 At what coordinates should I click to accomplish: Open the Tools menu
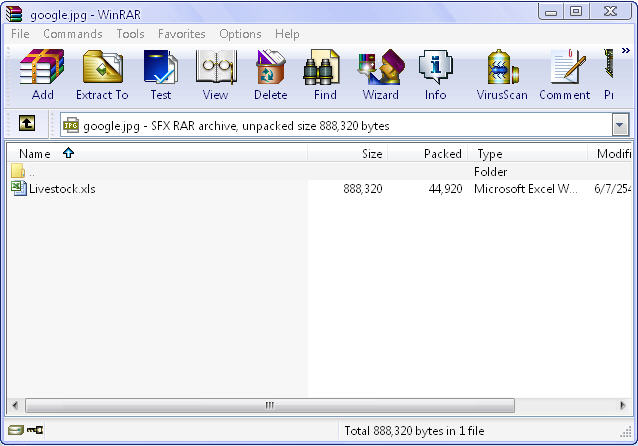point(131,34)
